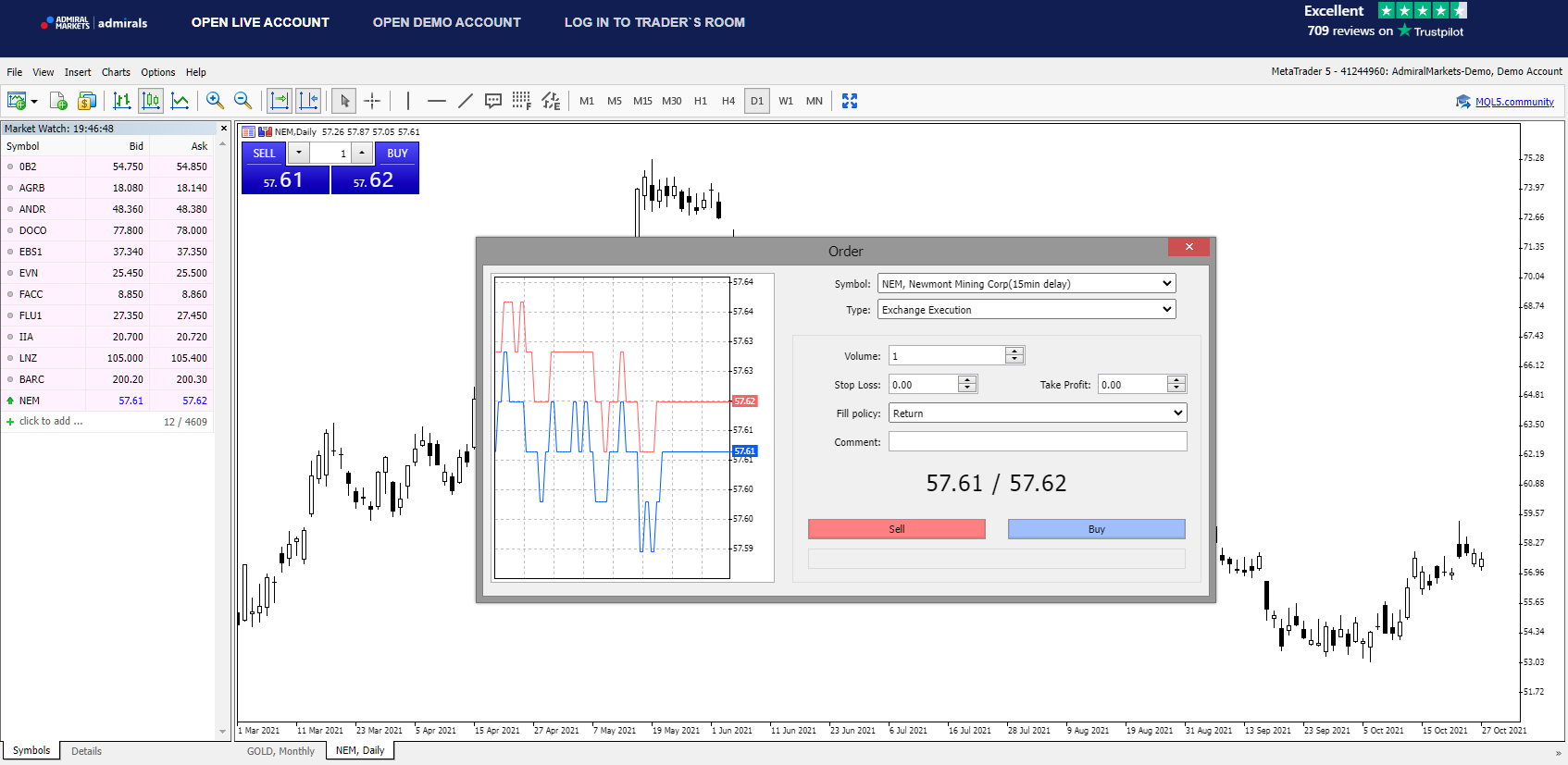Adjust the Stop Loss spinner arrows
This screenshot has height=765, width=1568.
click(x=967, y=385)
